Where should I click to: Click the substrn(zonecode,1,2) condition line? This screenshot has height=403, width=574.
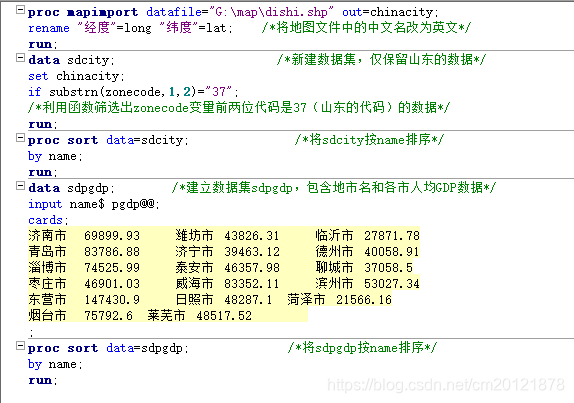[133, 92]
